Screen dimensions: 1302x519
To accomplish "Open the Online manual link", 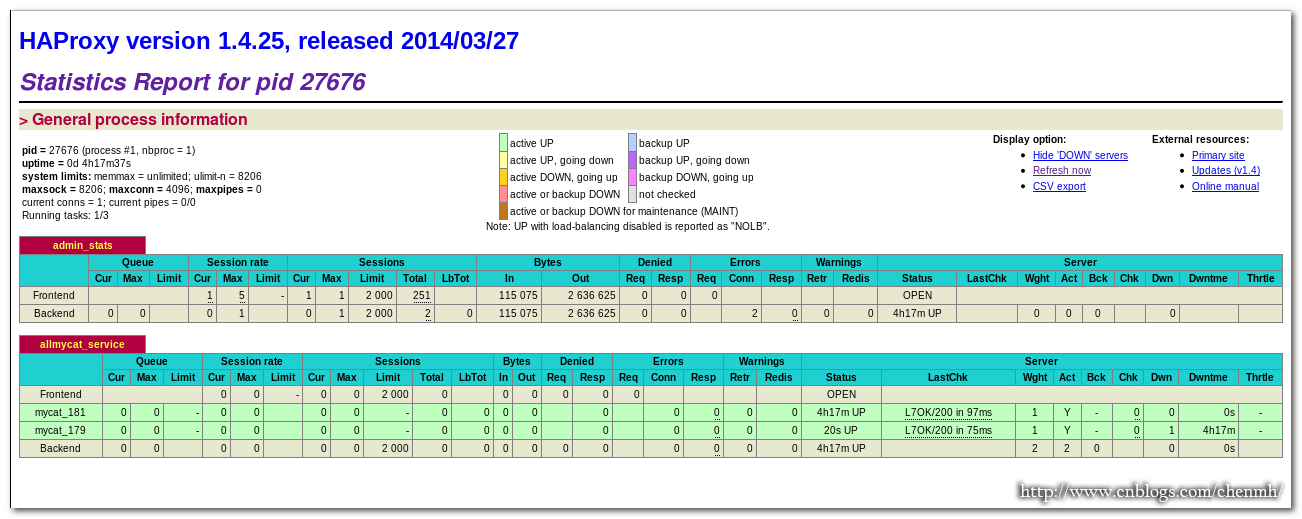I will [1225, 186].
